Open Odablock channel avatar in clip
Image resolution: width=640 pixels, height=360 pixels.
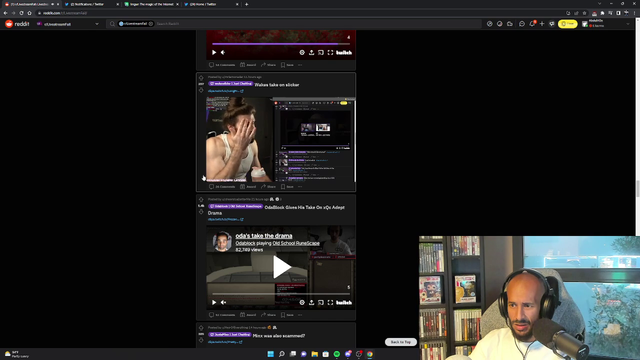pos(222,241)
